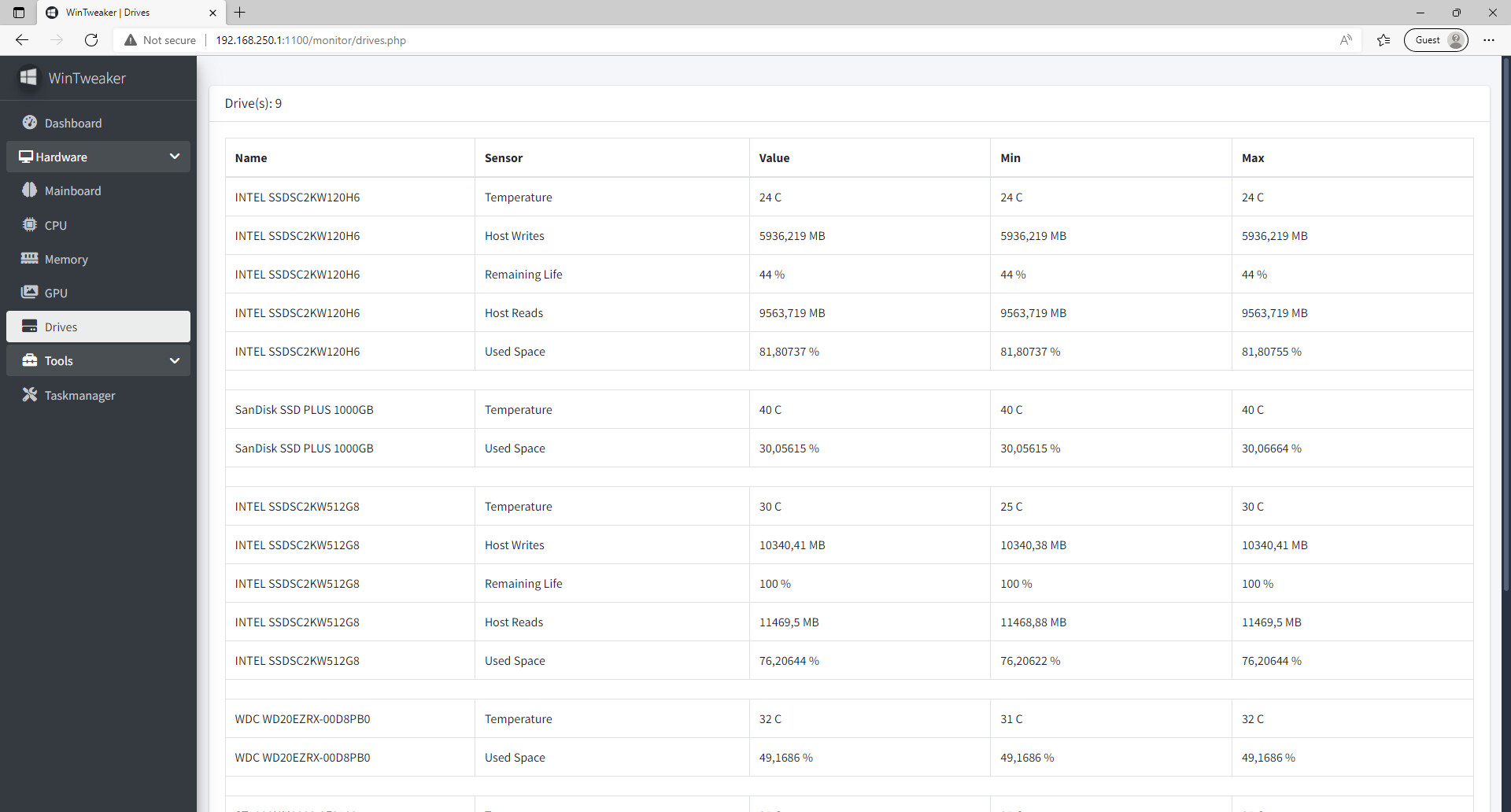The image size is (1511, 812).
Task: Open browser settings menu
Action: point(1489,39)
